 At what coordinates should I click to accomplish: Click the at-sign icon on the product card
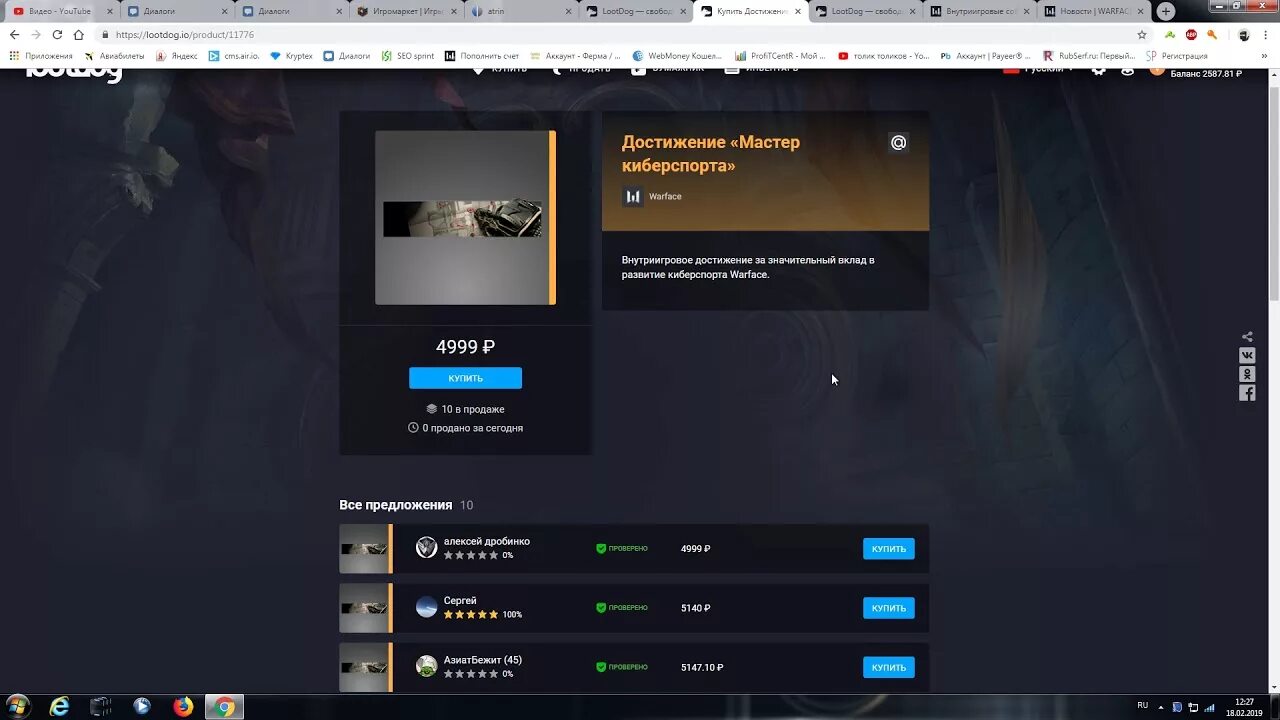(898, 143)
